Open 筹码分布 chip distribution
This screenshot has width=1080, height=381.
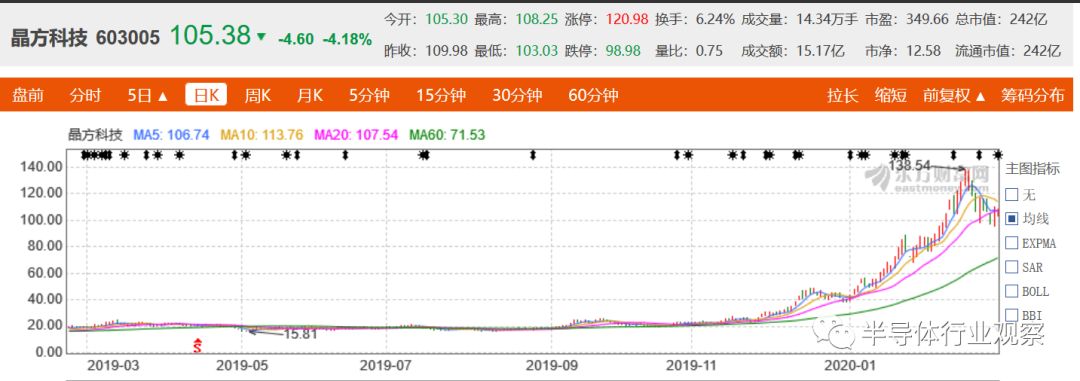coord(1032,95)
